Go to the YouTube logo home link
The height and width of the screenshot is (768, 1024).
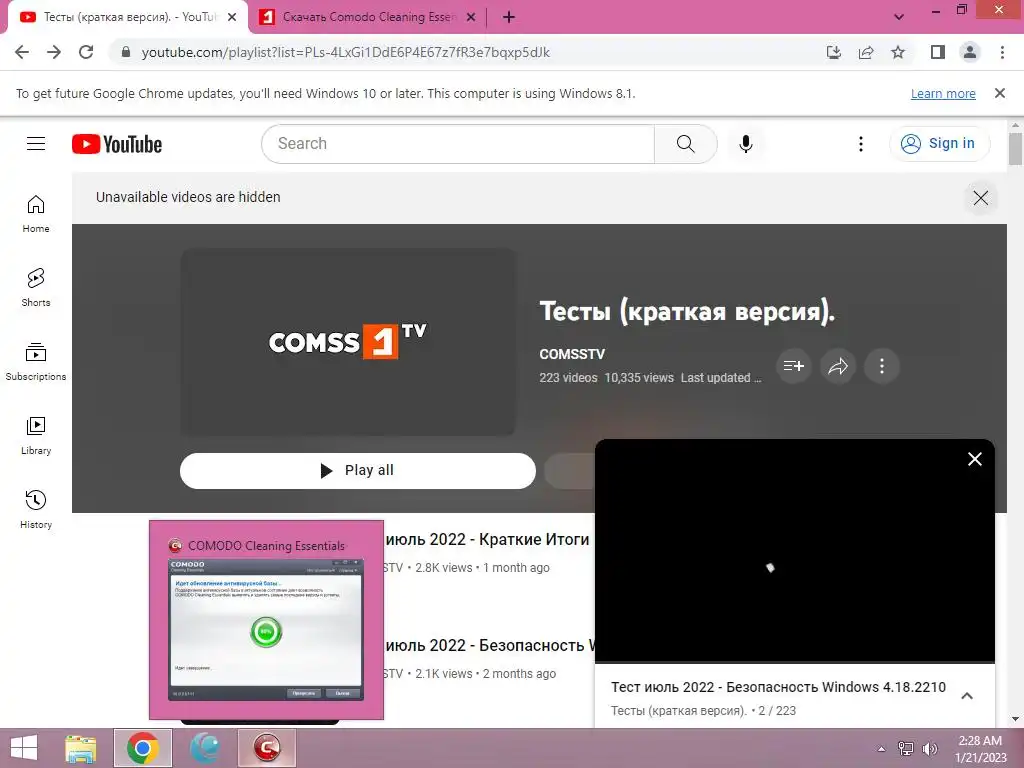[117, 144]
